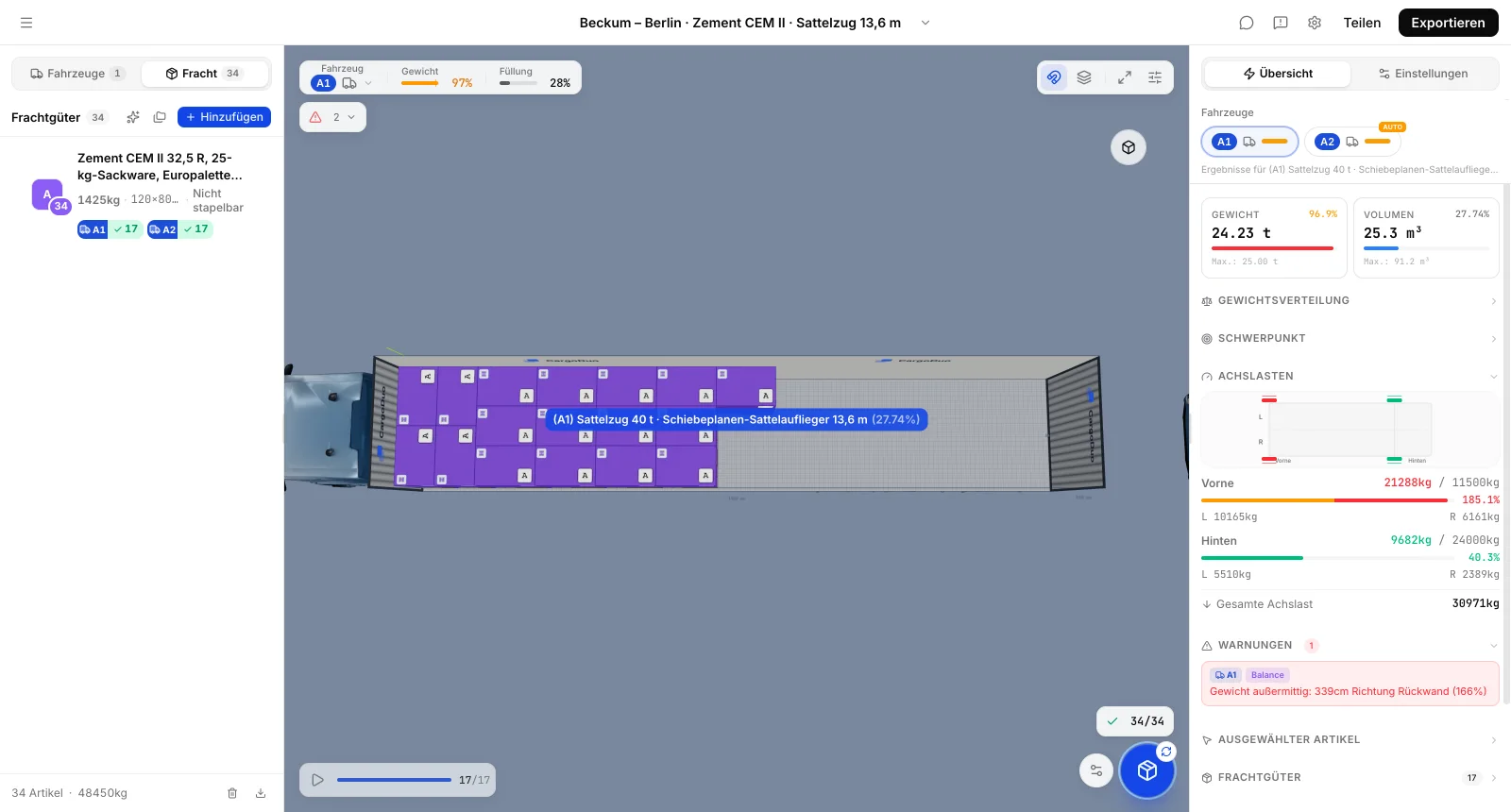Open the load options adjust icon
Screen dimensions: 1511x812
tap(1096, 770)
